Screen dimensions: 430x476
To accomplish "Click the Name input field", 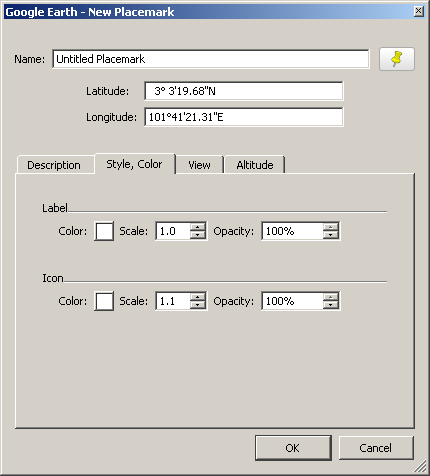I will point(211,59).
